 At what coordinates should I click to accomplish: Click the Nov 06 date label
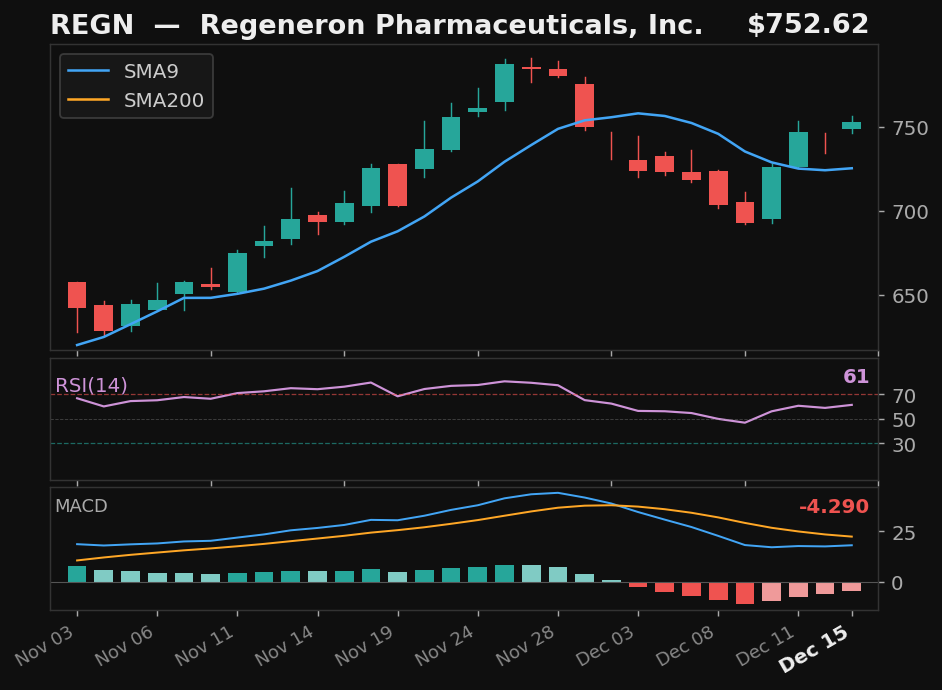pos(126,646)
